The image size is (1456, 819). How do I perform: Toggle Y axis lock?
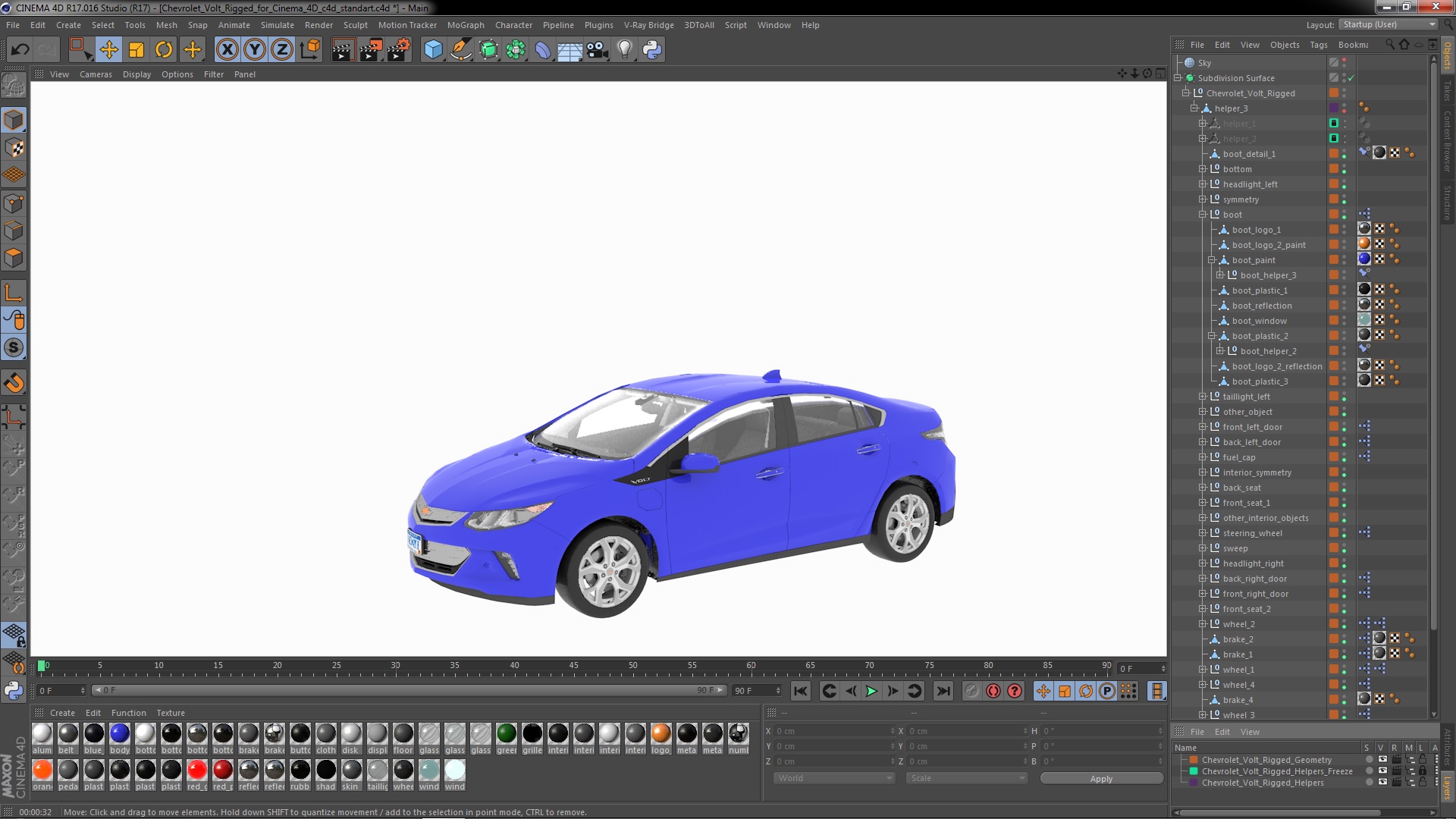[x=255, y=50]
